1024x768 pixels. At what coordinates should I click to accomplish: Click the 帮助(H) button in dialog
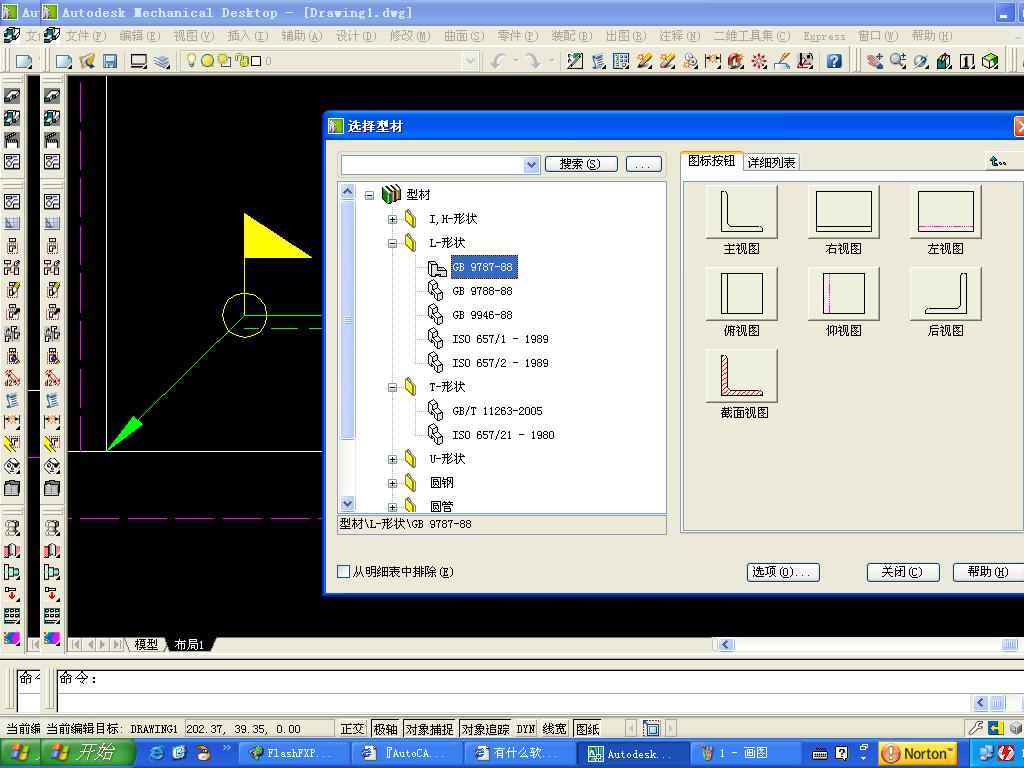988,572
